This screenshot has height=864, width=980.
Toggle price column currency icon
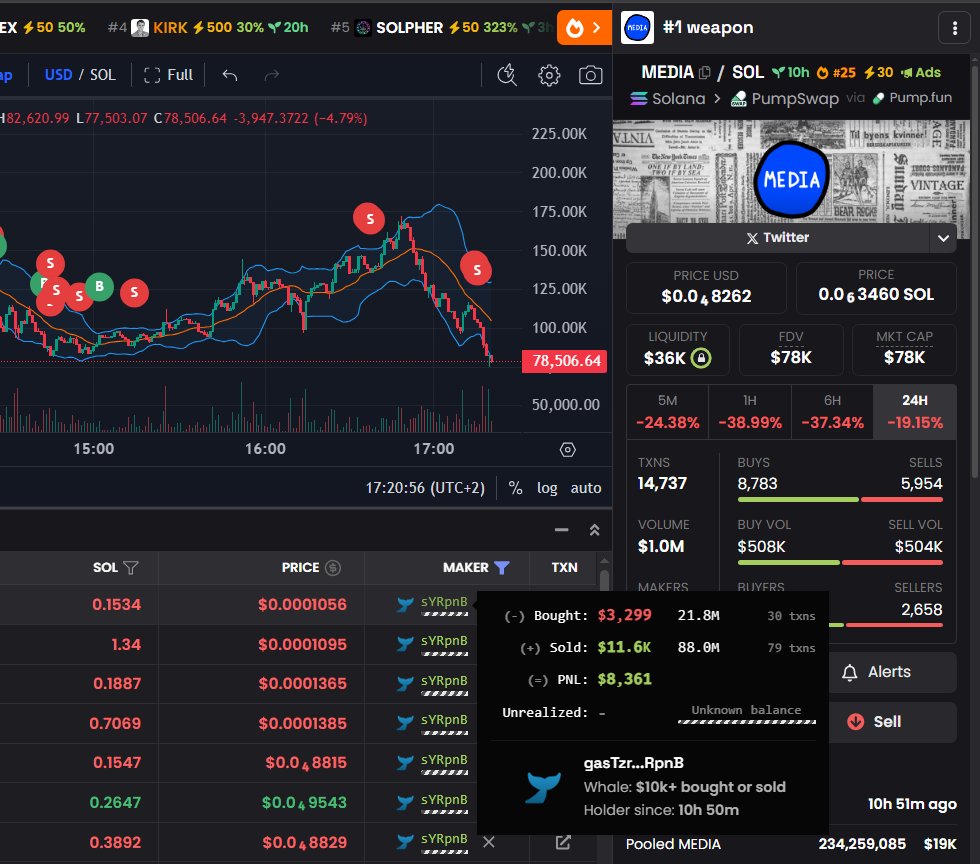click(333, 568)
